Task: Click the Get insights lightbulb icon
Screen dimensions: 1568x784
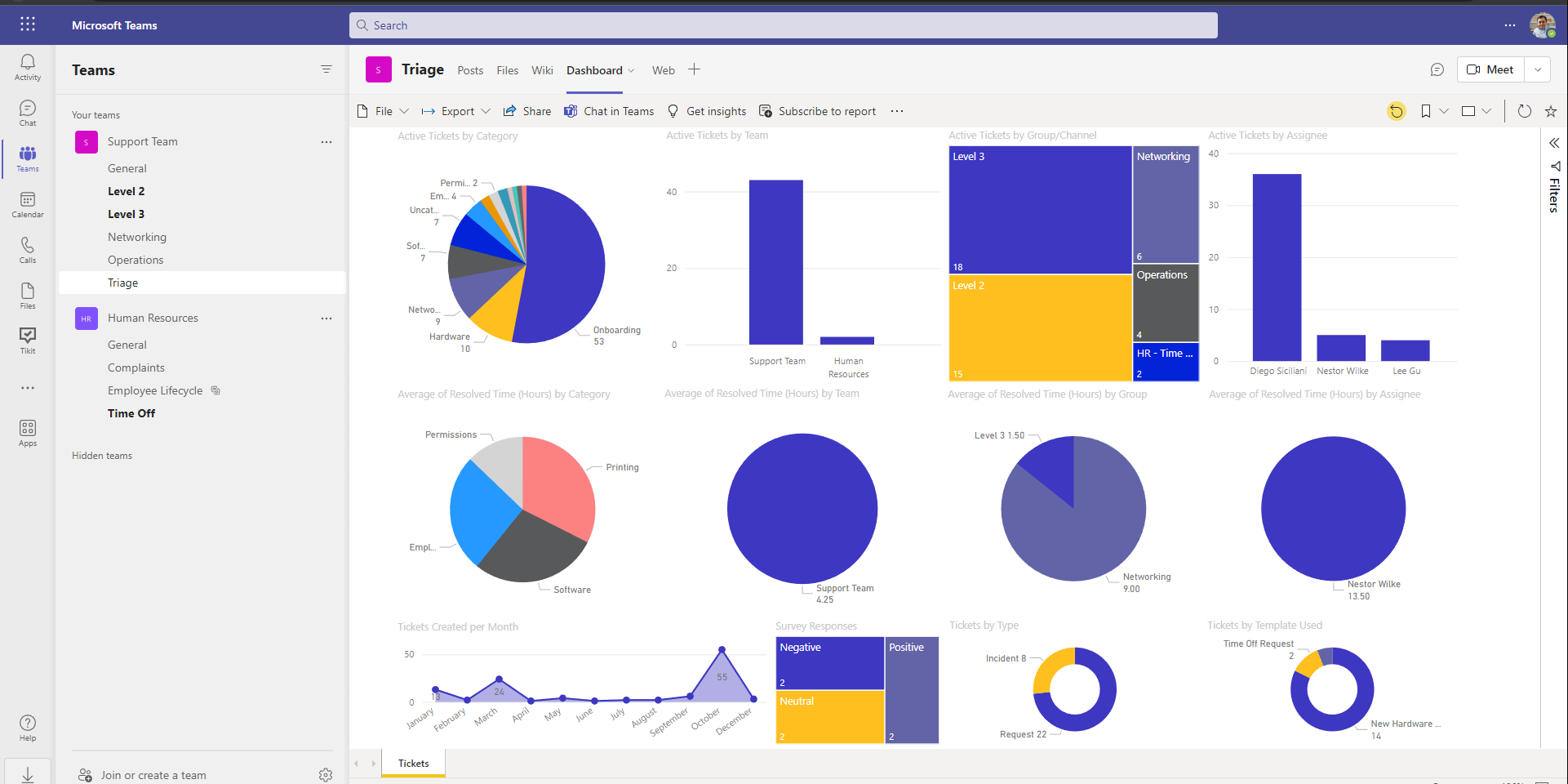Action: [x=673, y=110]
